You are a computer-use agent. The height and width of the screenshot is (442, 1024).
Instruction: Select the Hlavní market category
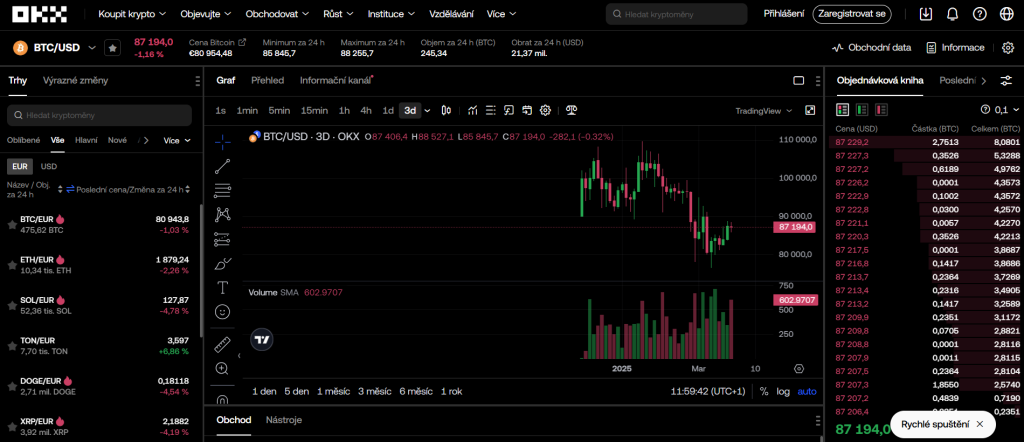(x=87, y=140)
